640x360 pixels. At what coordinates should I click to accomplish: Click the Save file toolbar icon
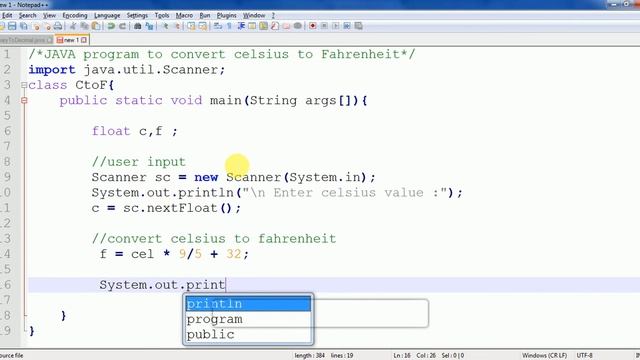[x=12, y=26]
